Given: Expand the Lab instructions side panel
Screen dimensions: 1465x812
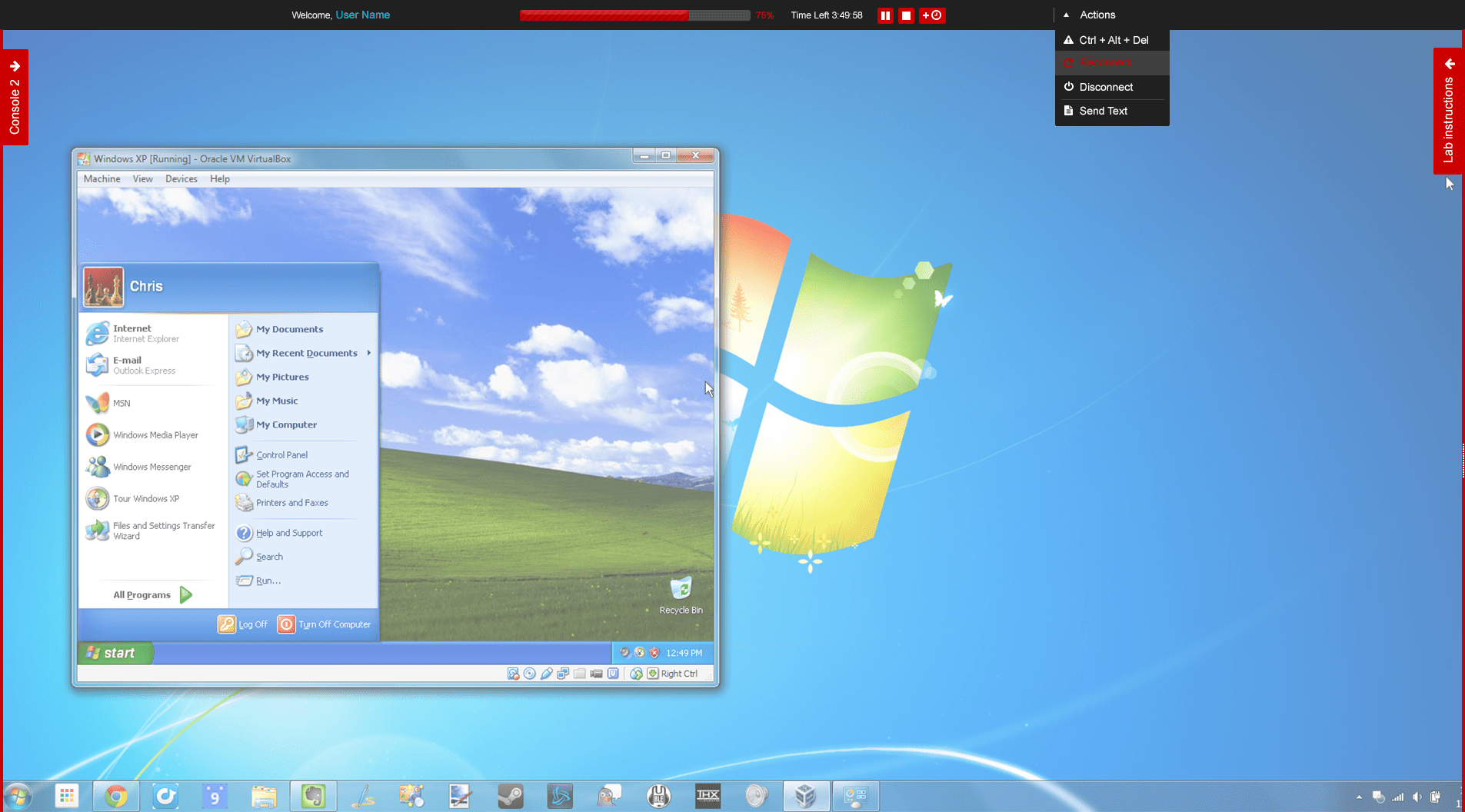Looking at the screenshot, I should click(x=1448, y=111).
